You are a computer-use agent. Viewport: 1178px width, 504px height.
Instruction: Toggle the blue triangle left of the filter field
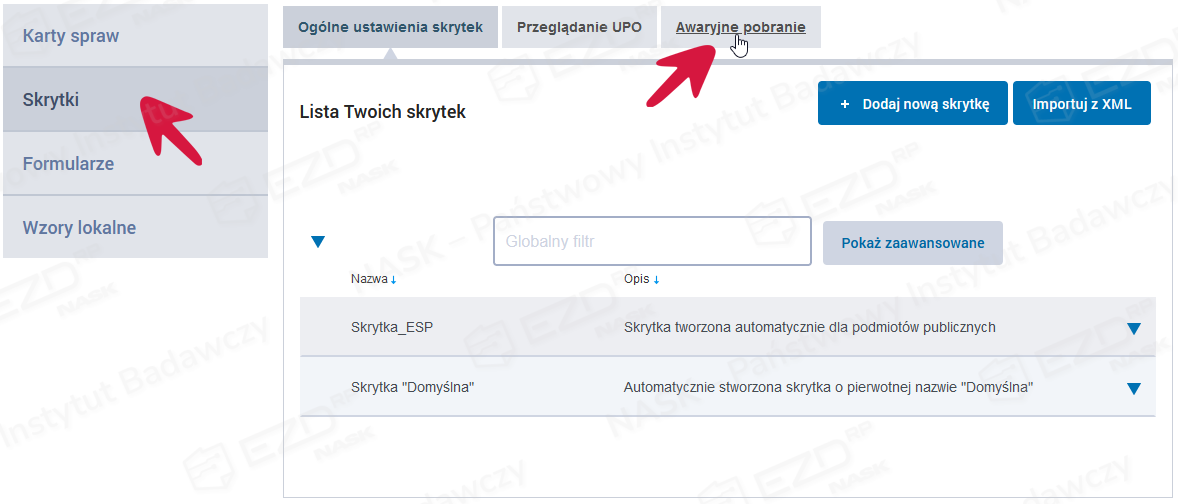318,242
